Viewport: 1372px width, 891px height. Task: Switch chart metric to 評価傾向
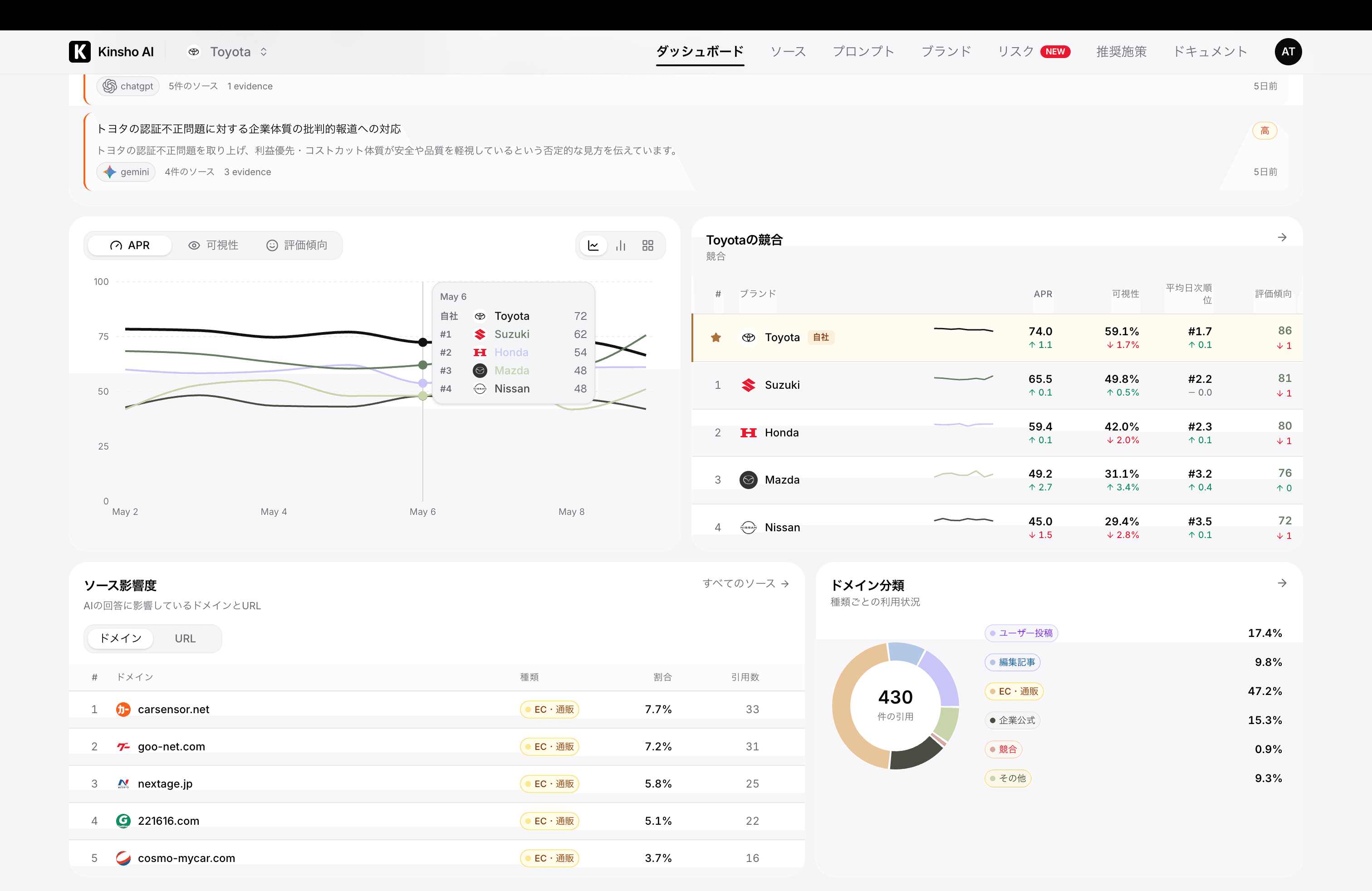297,245
